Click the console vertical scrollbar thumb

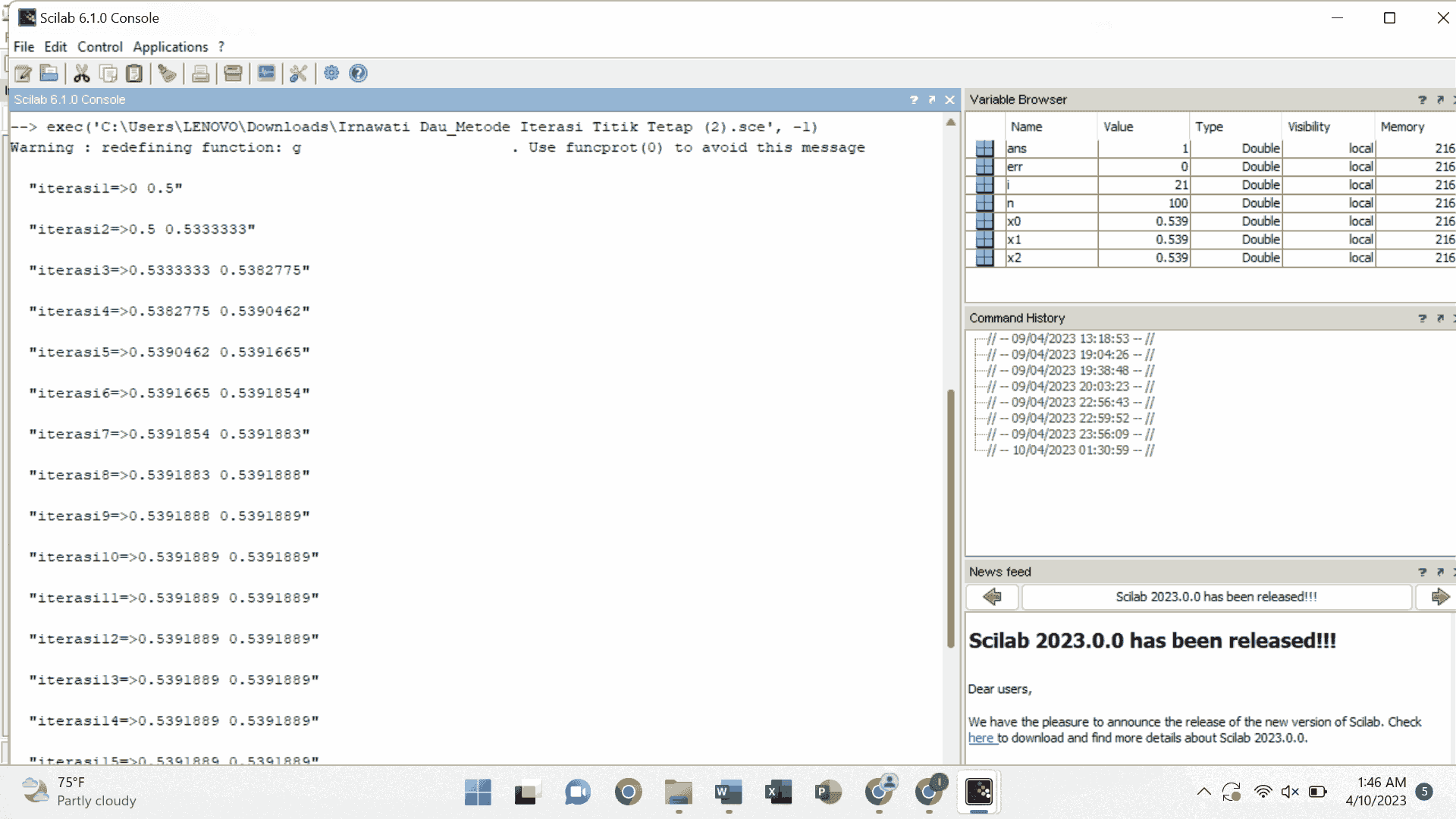[x=951, y=519]
